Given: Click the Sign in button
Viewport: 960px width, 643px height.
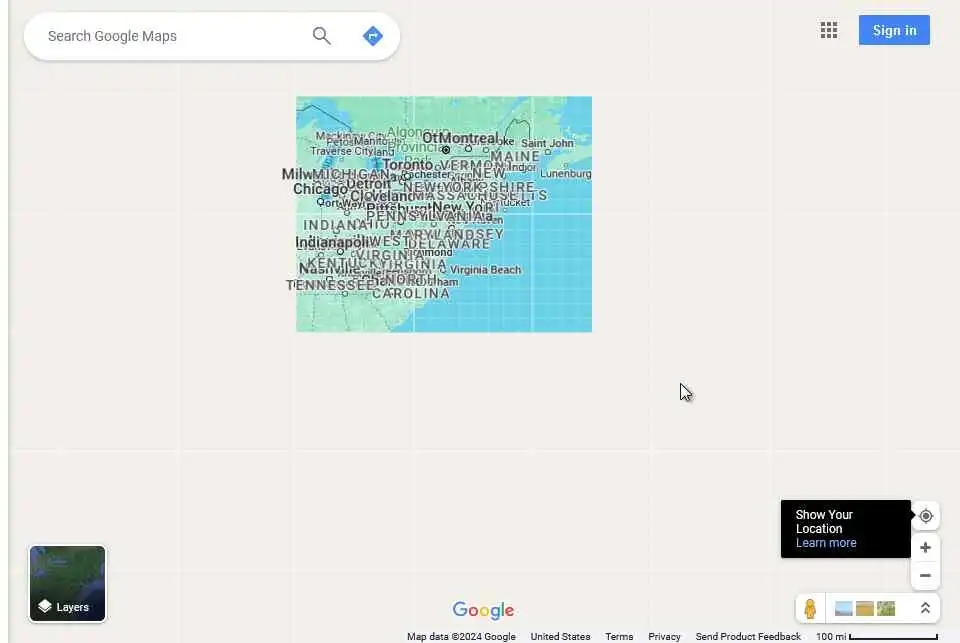Looking at the screenshot, I should click(894, 30).
